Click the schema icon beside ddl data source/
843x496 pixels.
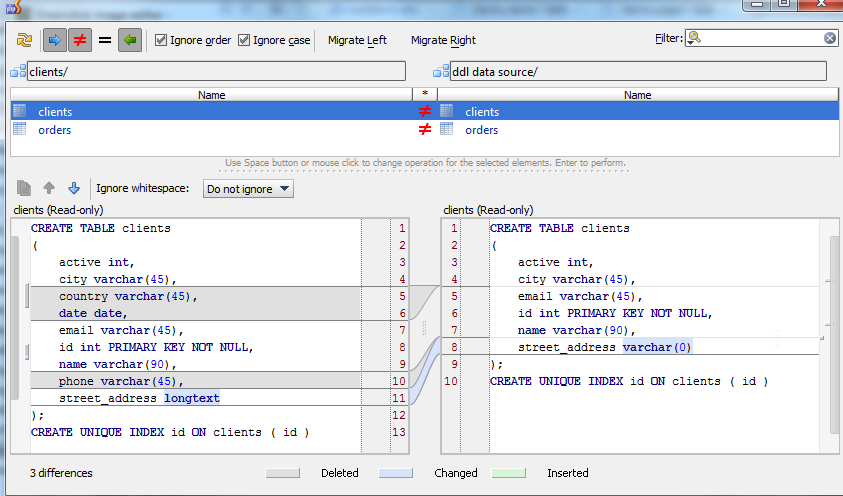coord(441,71)
